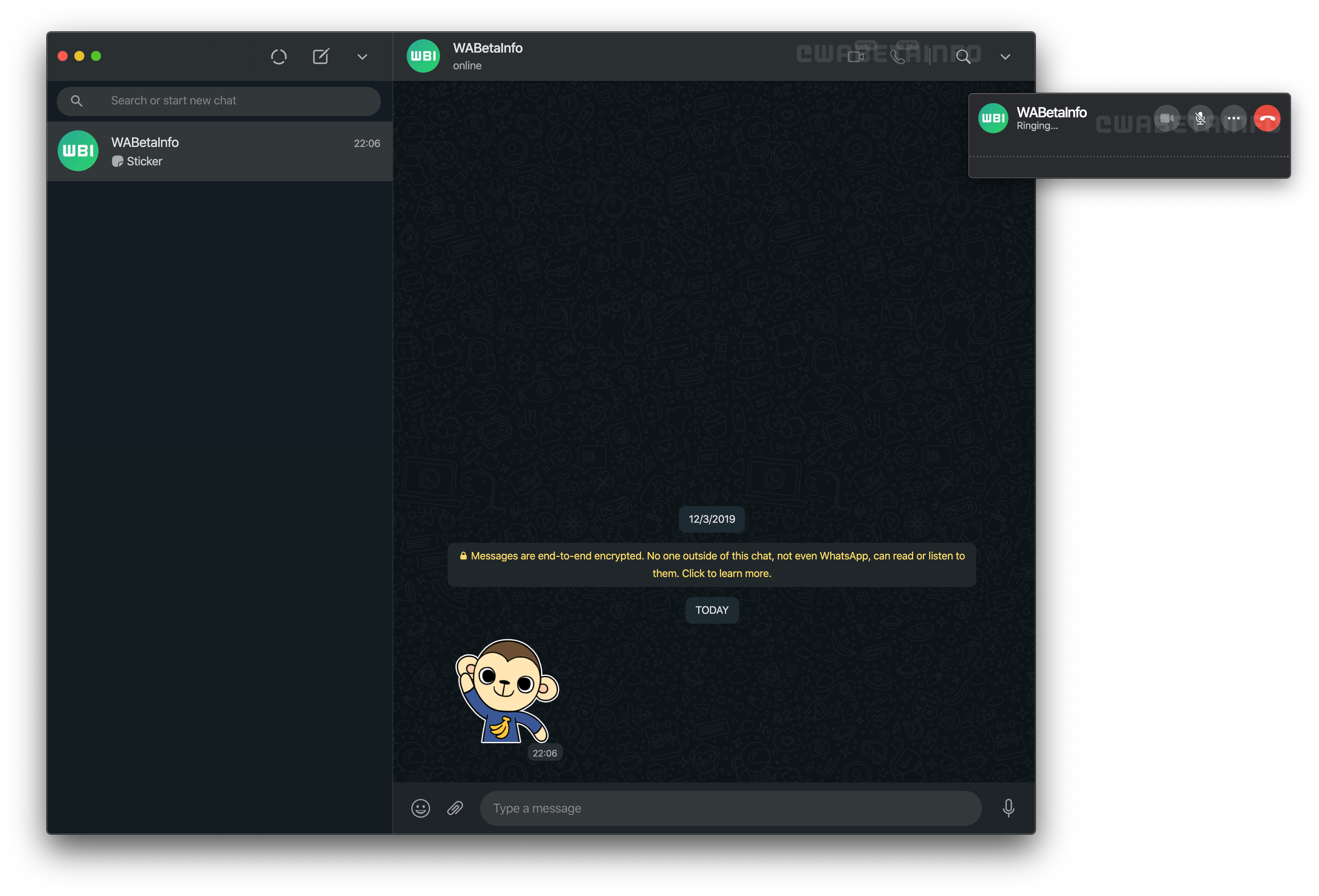Compose a new chat with the pencil icon

321,56
